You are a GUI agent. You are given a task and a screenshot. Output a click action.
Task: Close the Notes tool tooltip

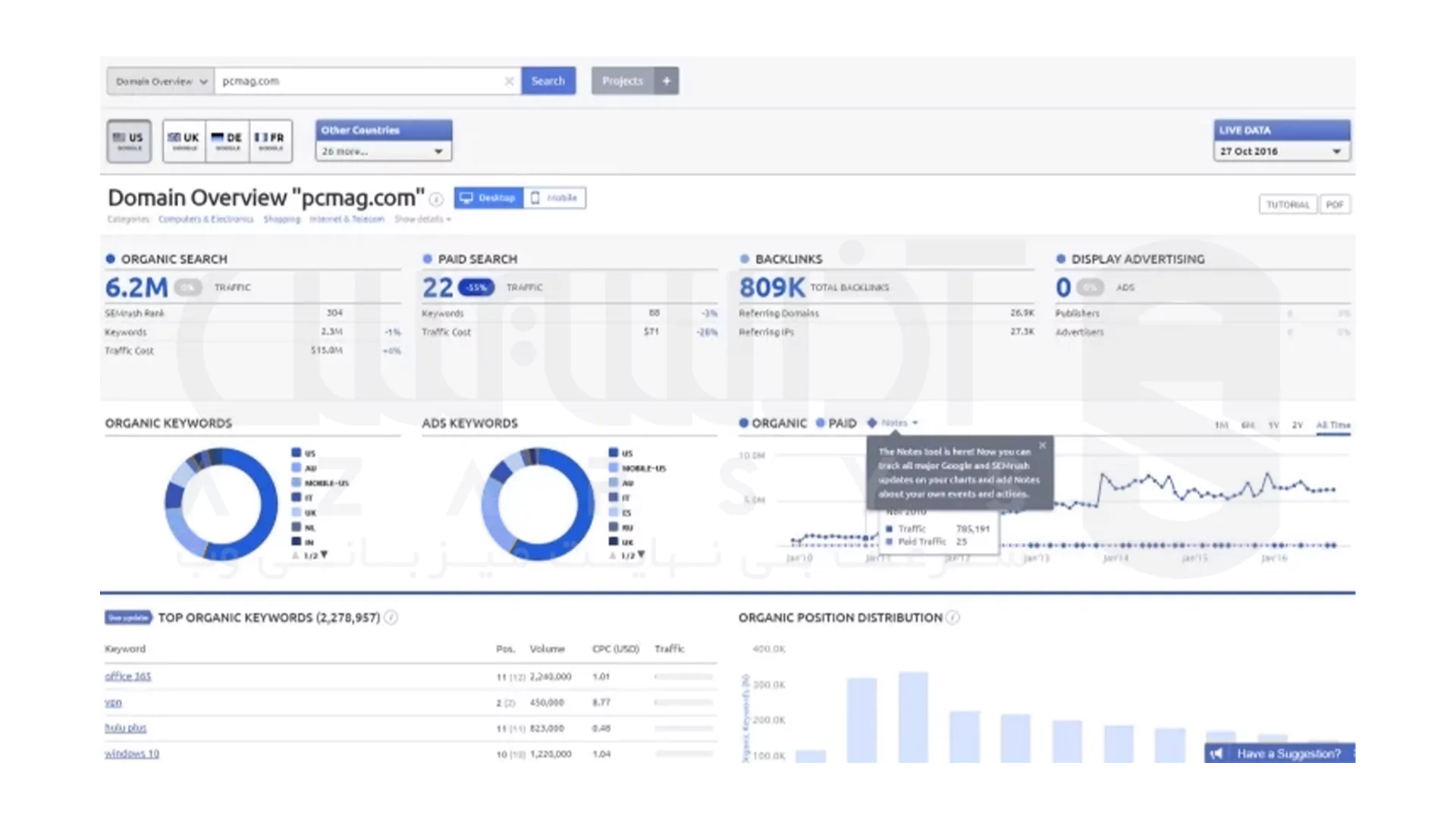(x=1043, y=446)
